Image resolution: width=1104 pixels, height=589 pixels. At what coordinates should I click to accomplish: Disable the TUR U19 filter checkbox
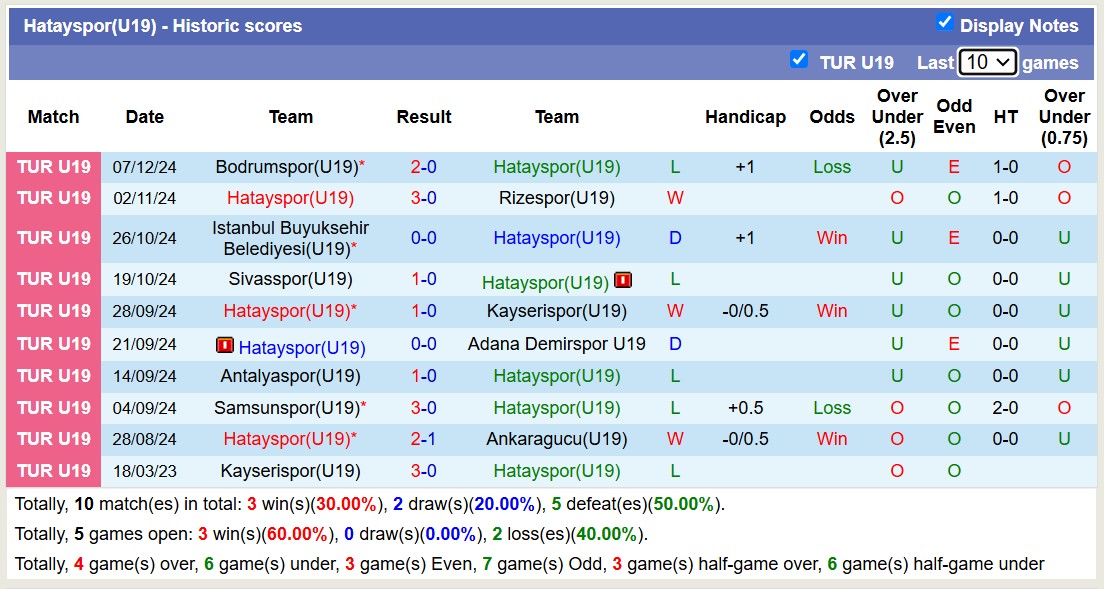(x=799, y=60)
